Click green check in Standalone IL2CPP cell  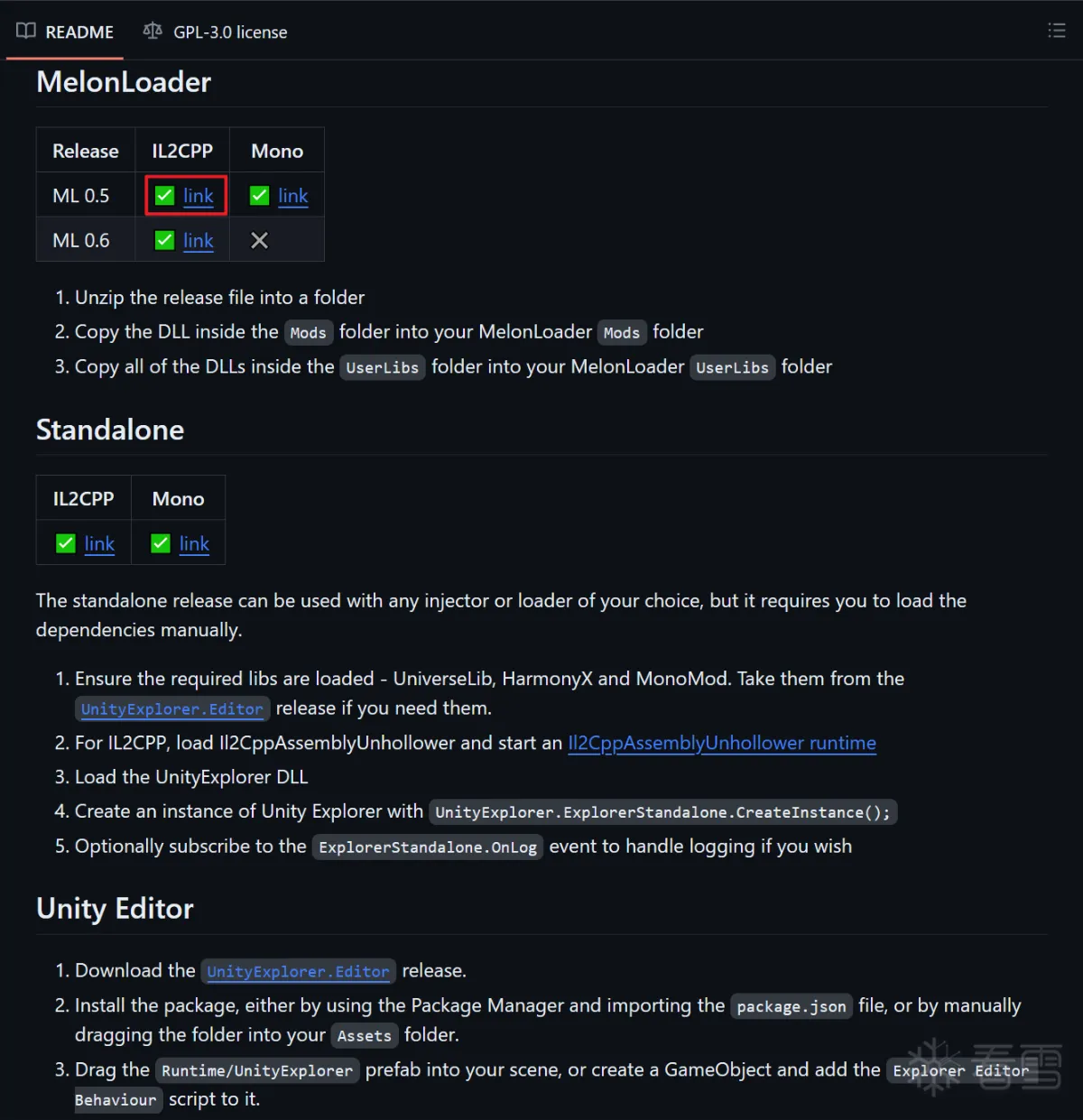(66, 543)
